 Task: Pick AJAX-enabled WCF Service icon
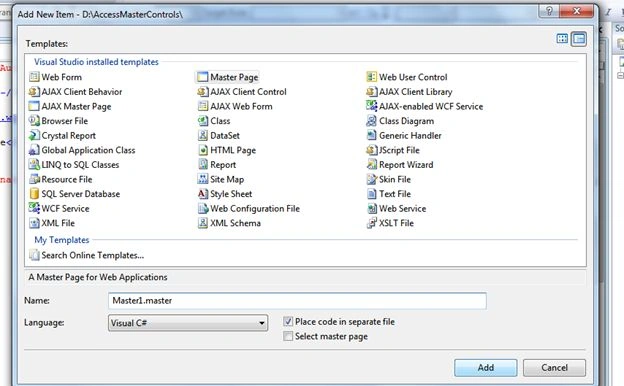tap(371, 106)
